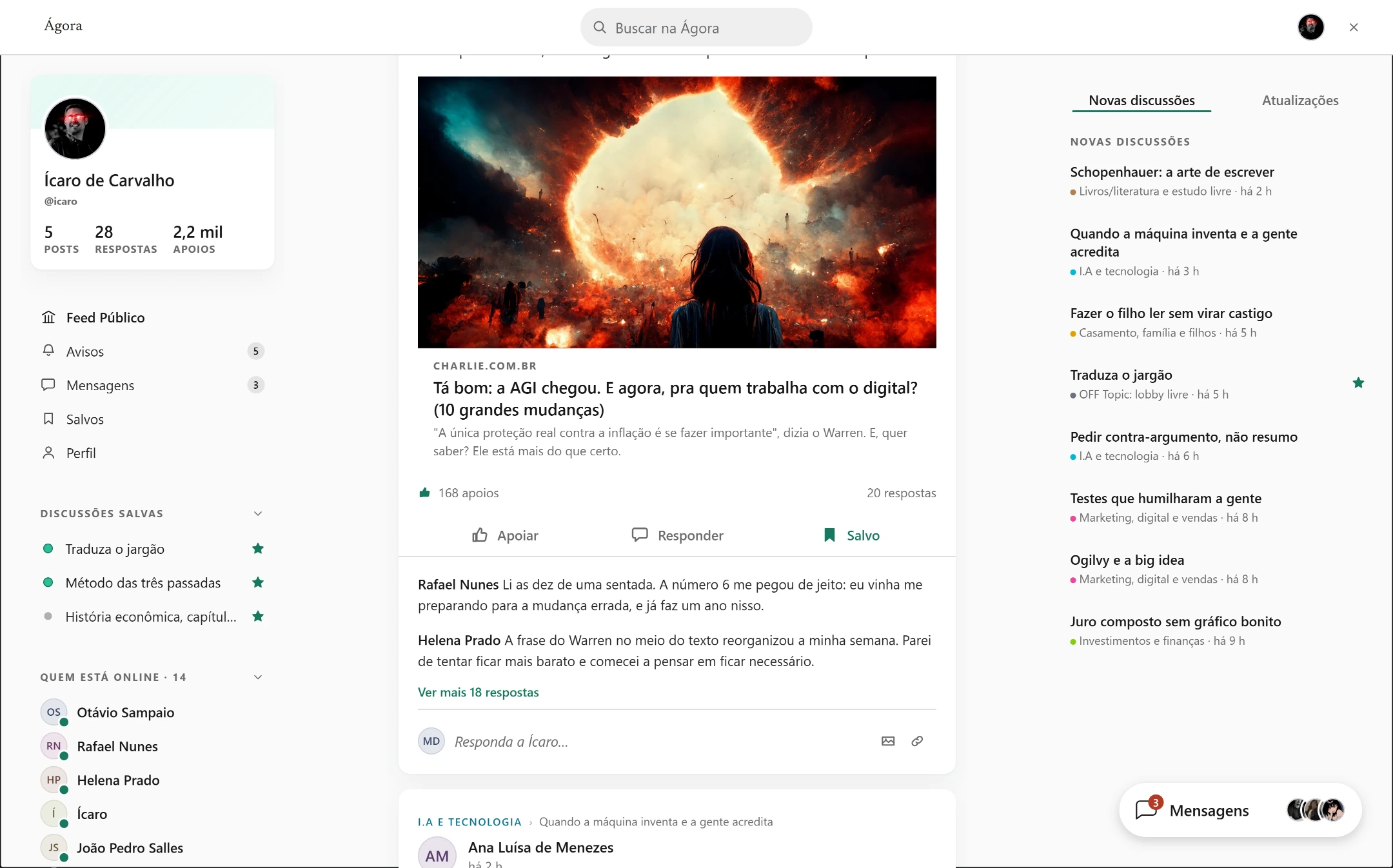Click the 28 Respostas stat
The width and height of the screenshot is (1393, 868).
(x=126, y=239)
